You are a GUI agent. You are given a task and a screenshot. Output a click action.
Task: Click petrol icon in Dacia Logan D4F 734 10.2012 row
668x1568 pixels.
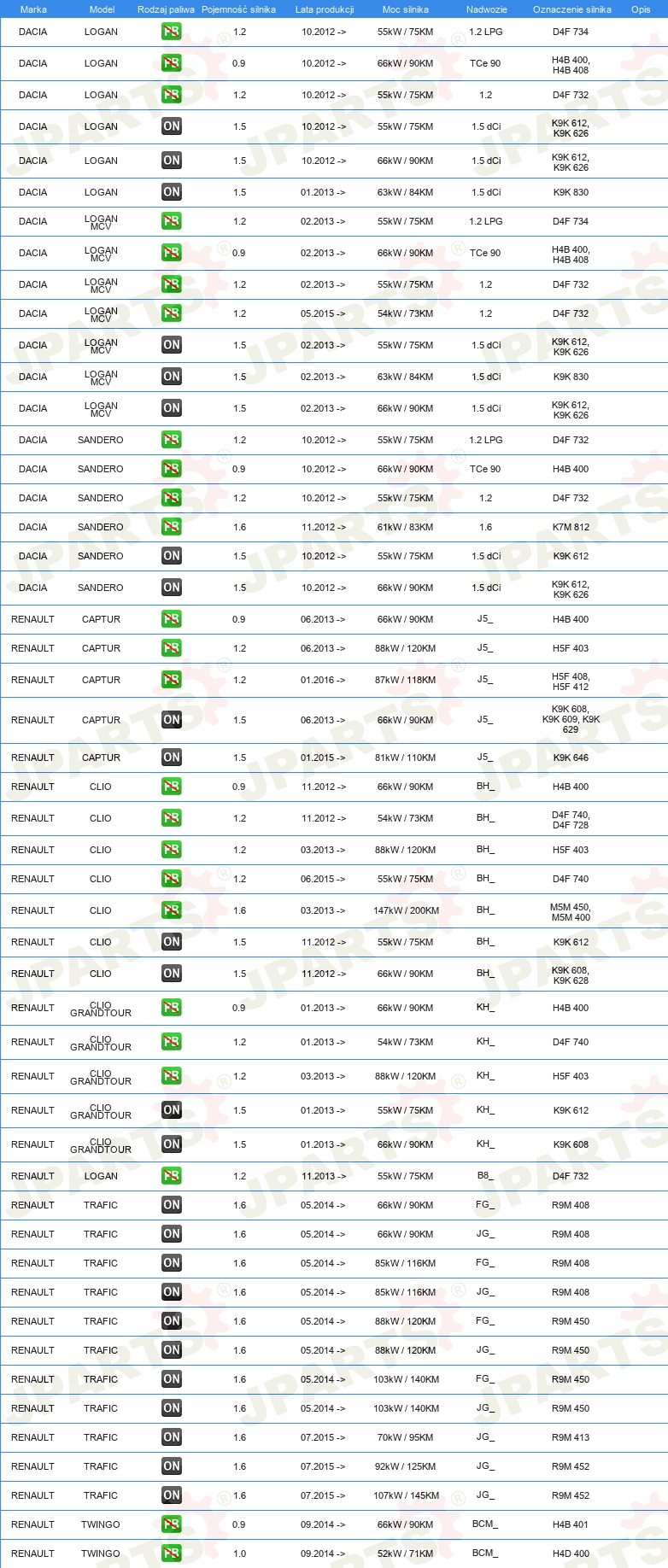coord(172,32)
